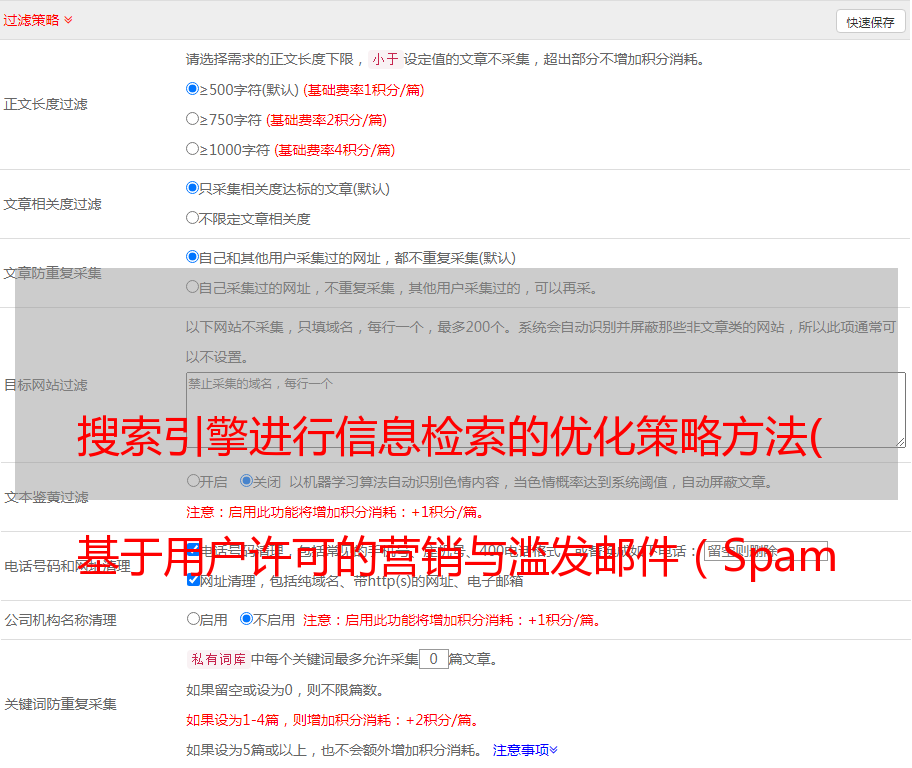Toggle the 网址清理 checkbox
Screen dimensions: 912x768
point(193,580)
